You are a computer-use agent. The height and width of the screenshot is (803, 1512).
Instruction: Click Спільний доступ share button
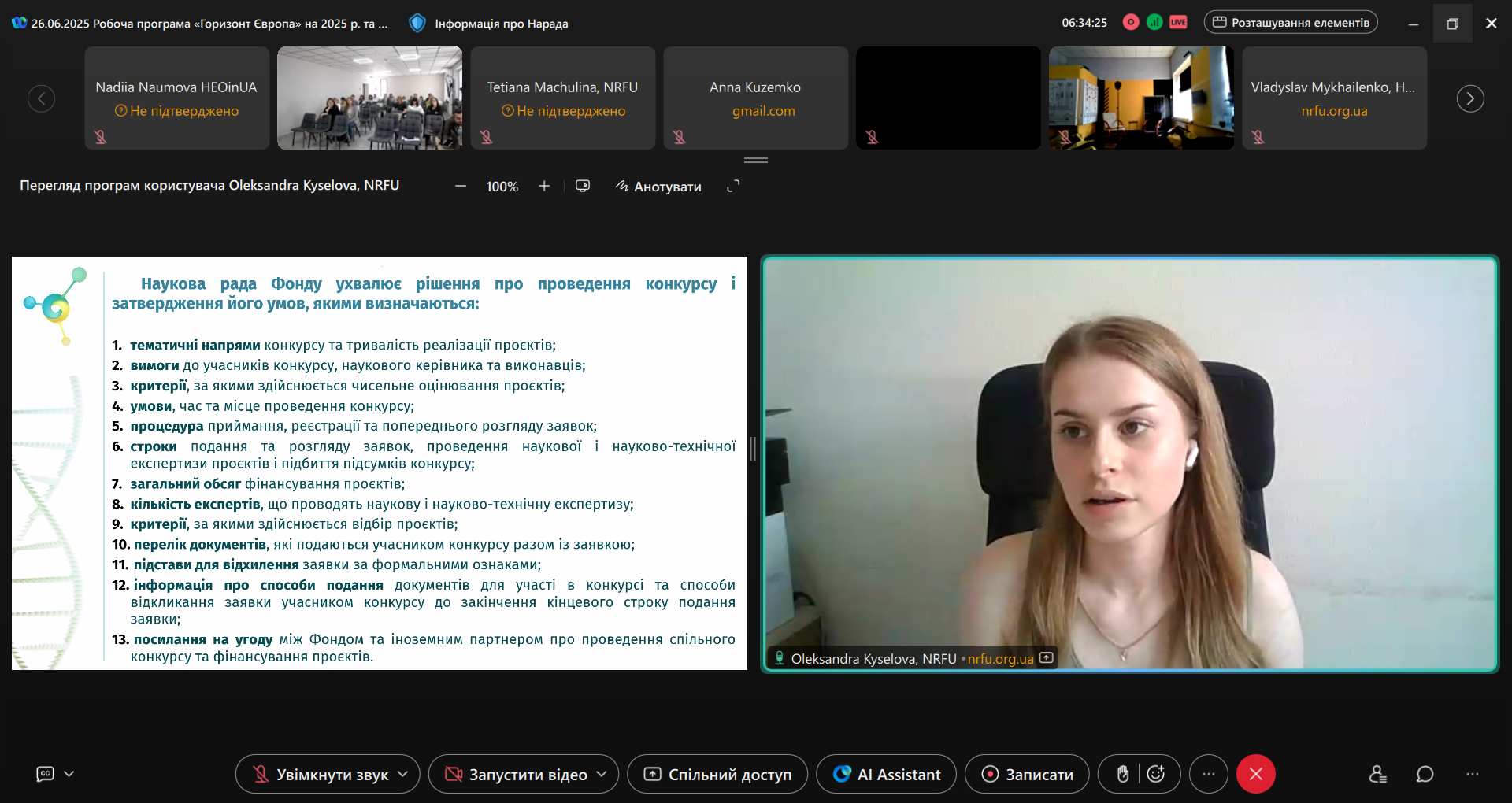pos(717,775)
